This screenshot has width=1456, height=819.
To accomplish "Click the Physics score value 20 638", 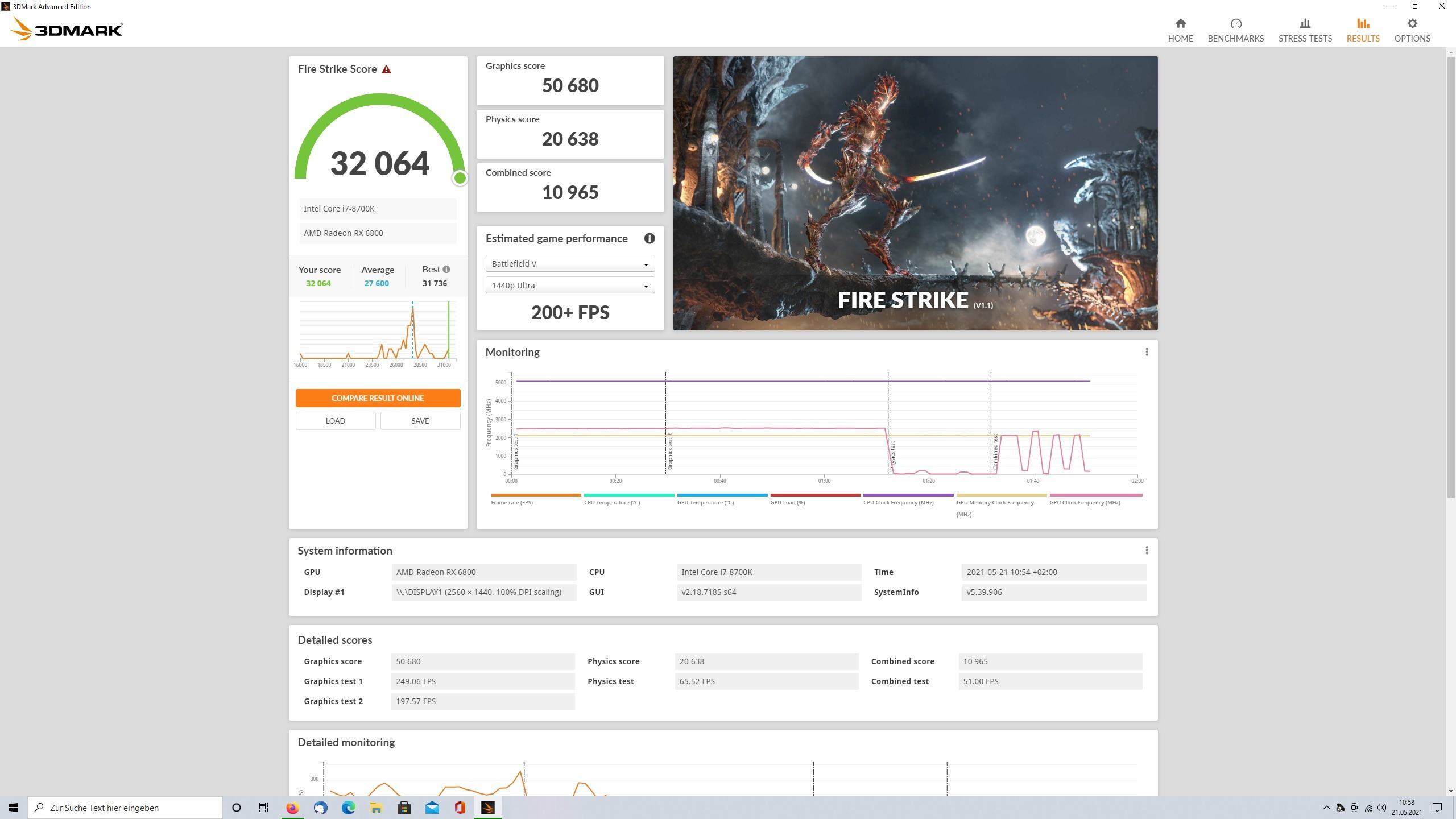I will 570,139.
